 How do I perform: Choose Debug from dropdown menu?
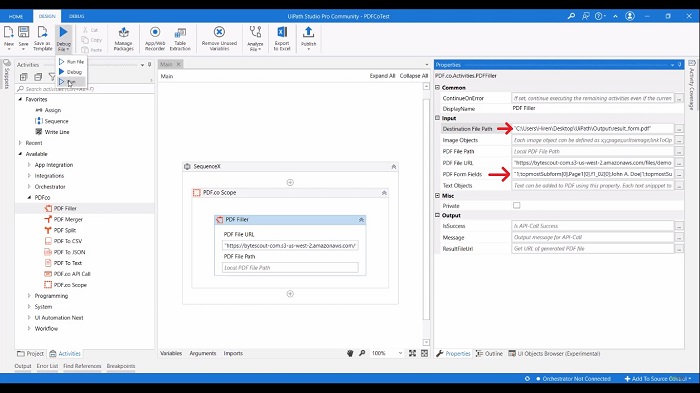[71, 72]
